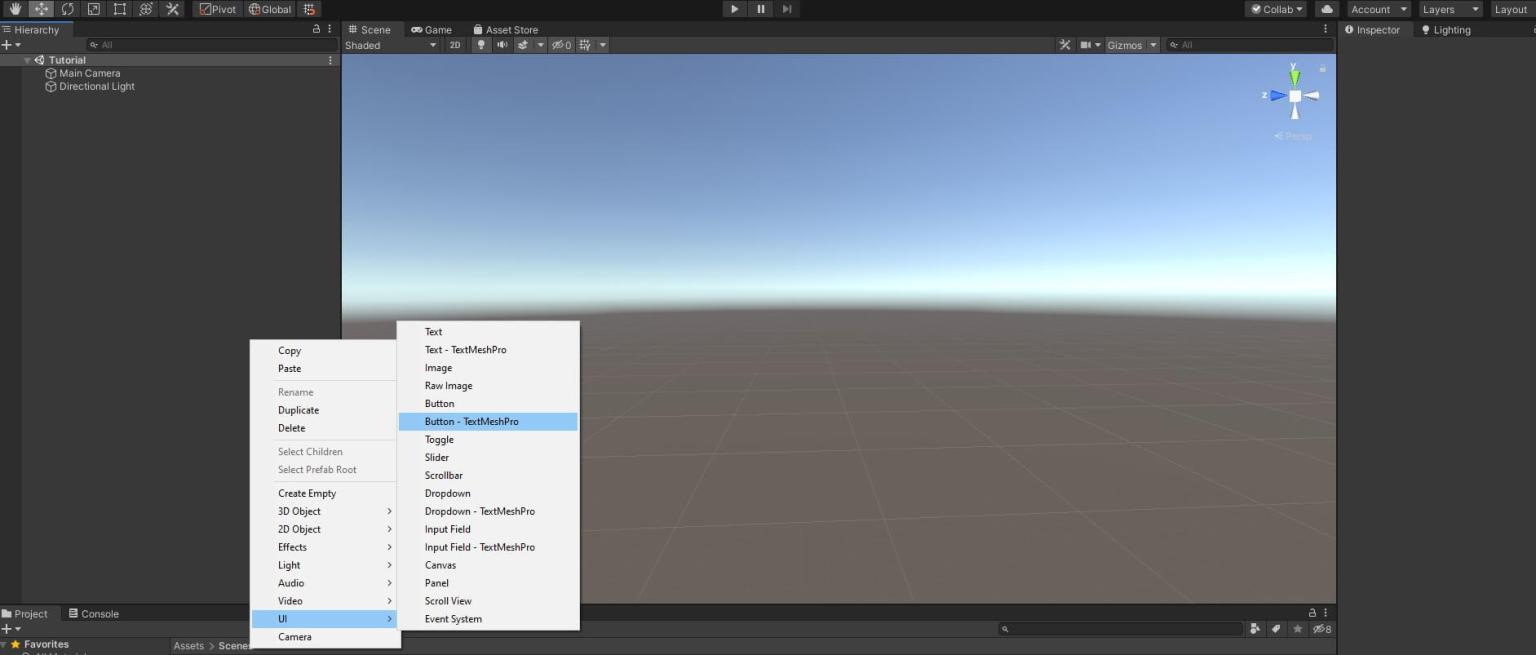Select the Rect Transform tool

click(119, 9)
